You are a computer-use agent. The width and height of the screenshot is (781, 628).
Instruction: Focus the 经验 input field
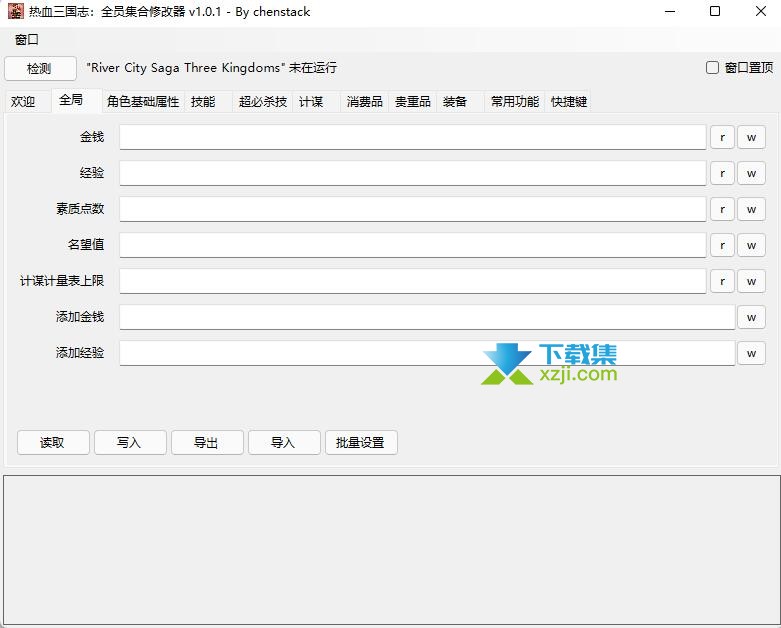412,173
